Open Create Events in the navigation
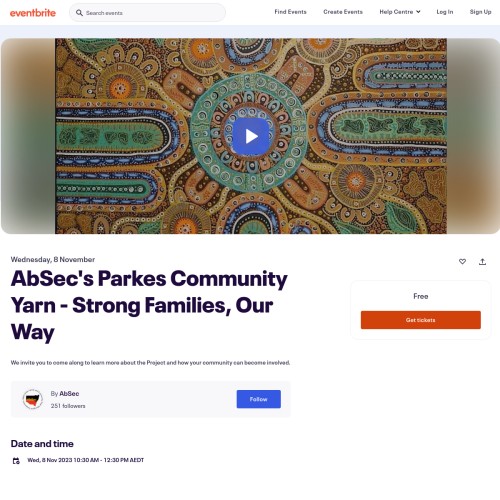Viewport: 500px width, 500px height. [x=343, y=12]
